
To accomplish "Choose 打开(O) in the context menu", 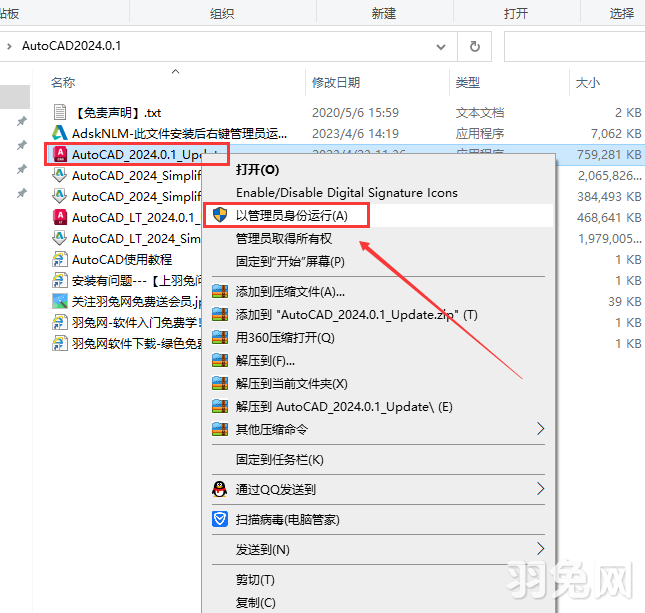I will pos(258,170).
